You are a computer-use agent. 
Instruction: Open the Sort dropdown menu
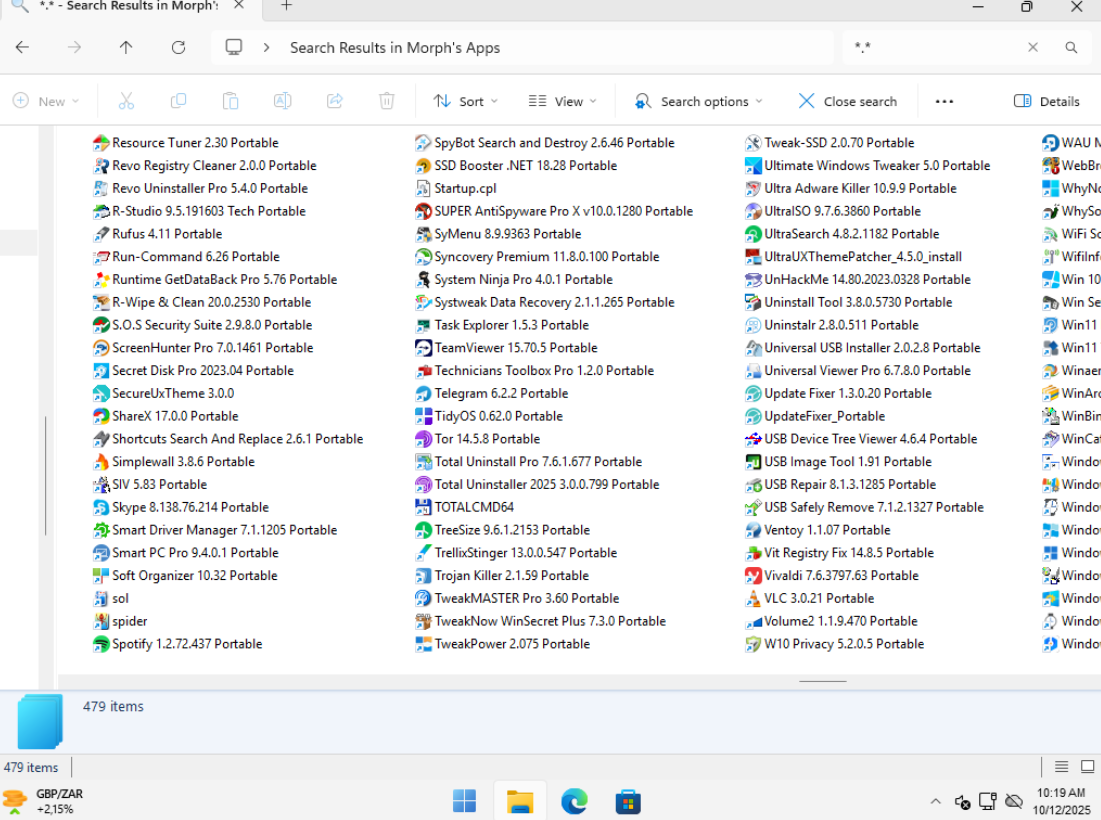466,101
